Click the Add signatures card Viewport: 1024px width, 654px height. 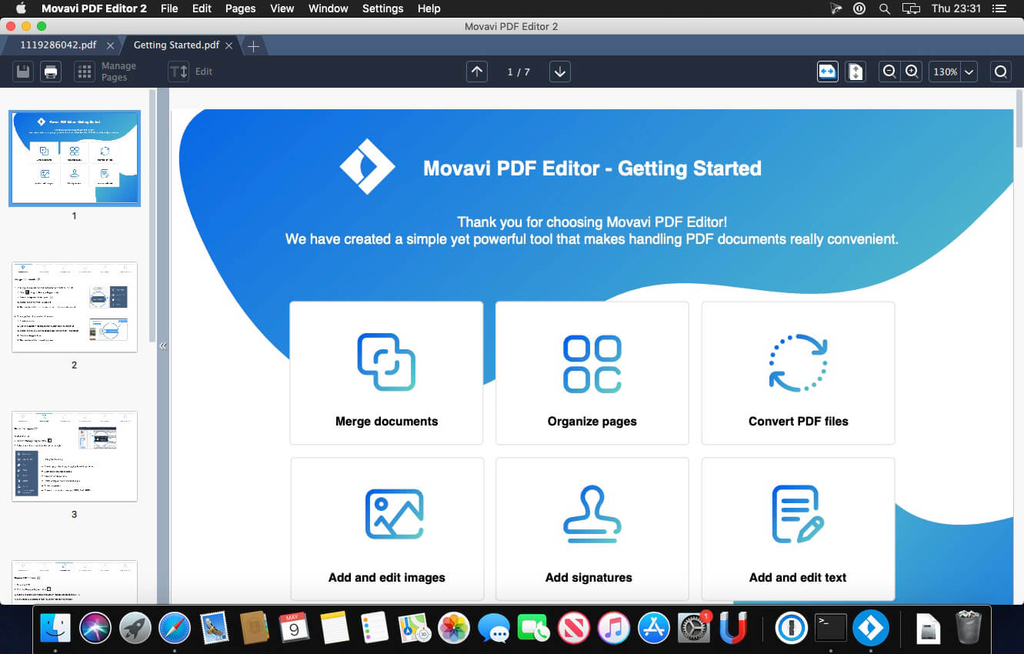[592, 529]
